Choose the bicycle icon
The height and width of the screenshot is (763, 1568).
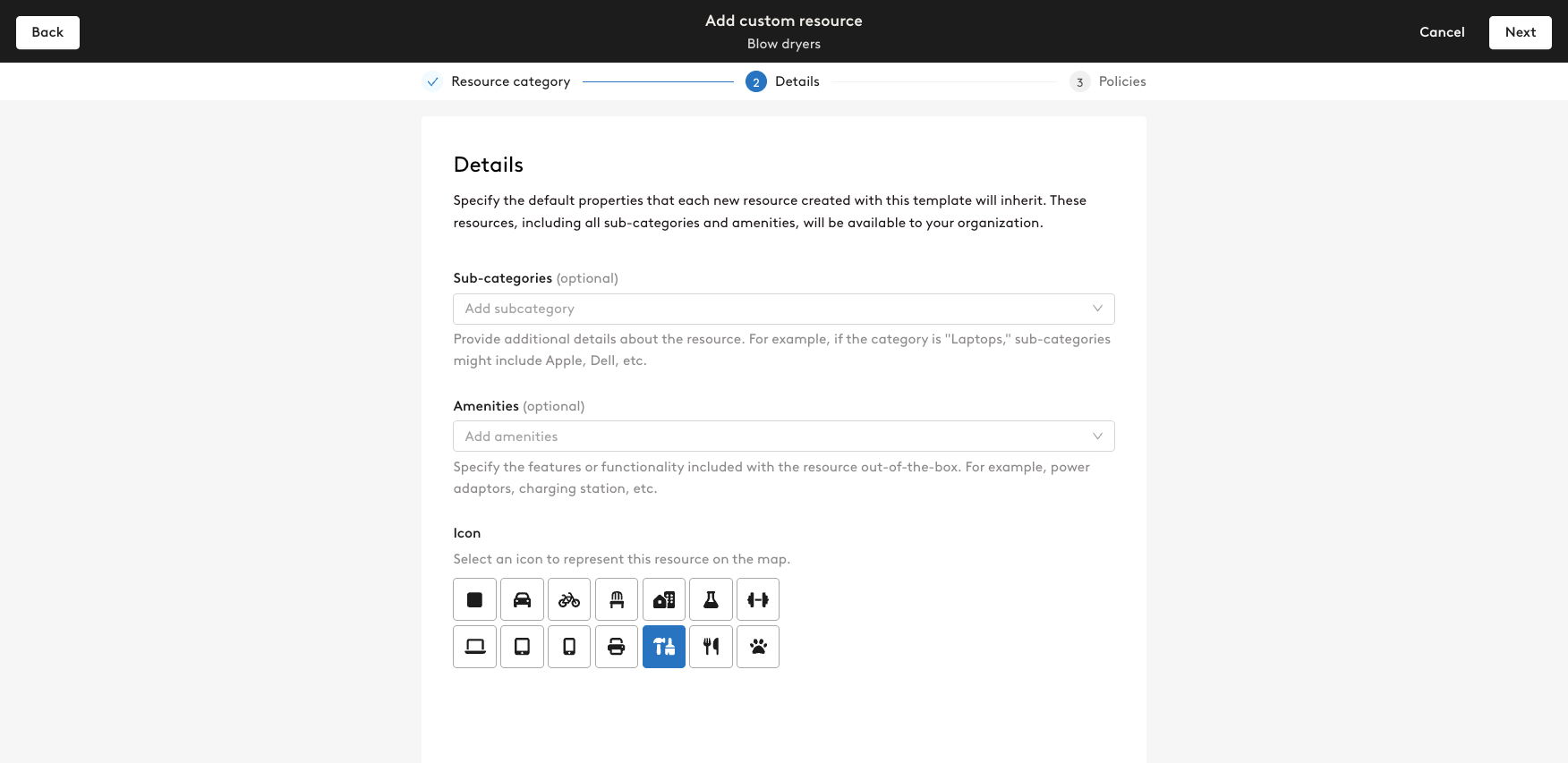click(569, 599)
